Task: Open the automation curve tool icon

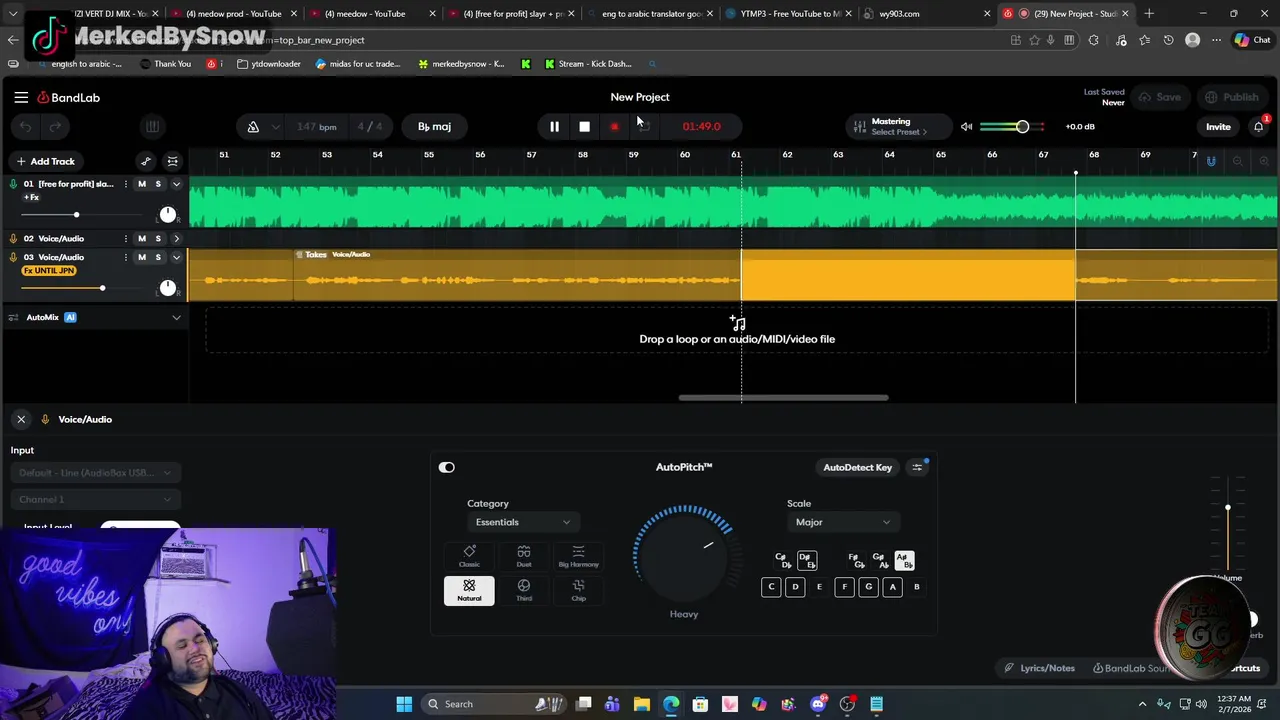Action: [x=146, y=161]
